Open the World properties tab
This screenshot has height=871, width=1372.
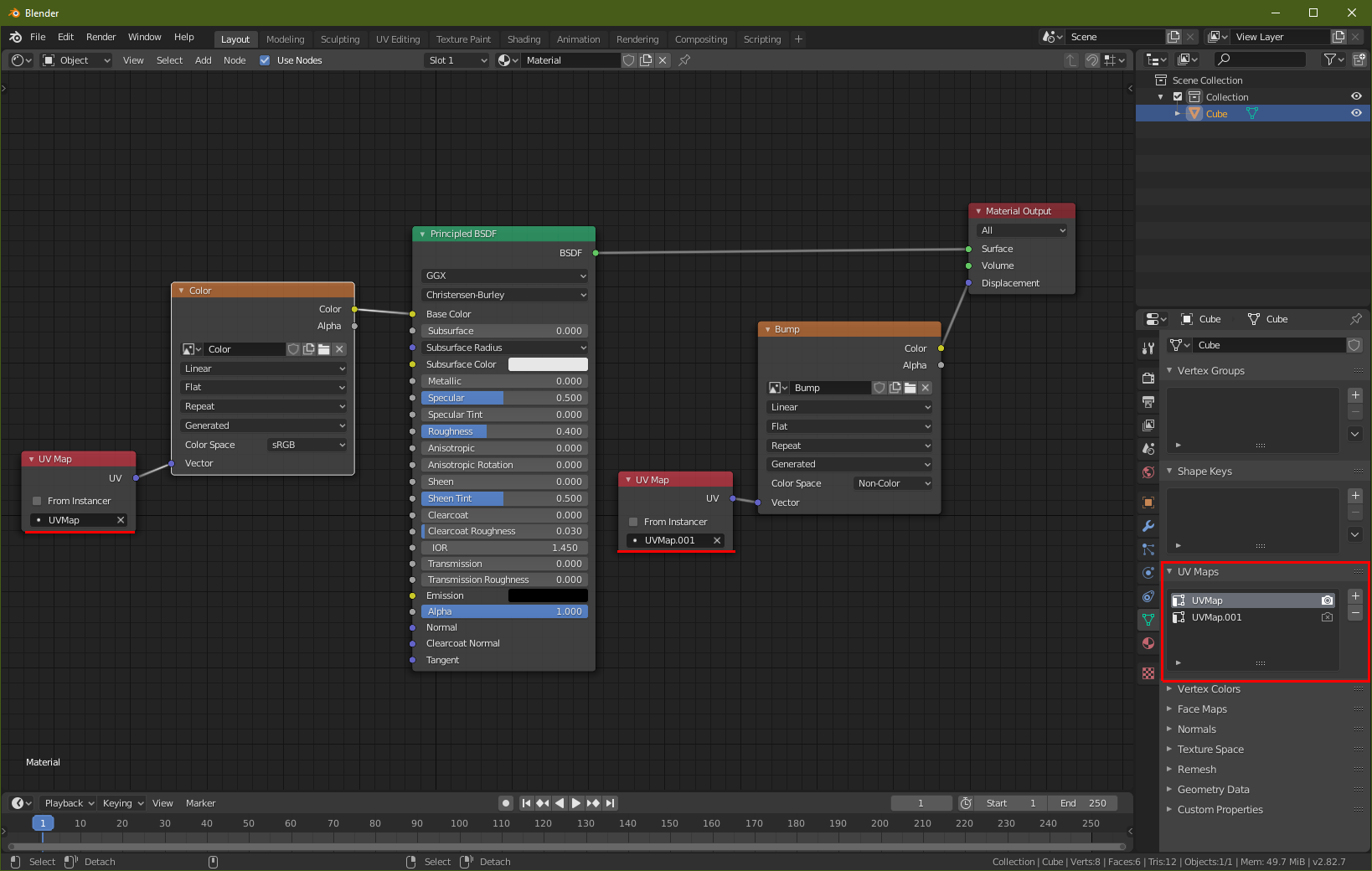click(1148, 472)
